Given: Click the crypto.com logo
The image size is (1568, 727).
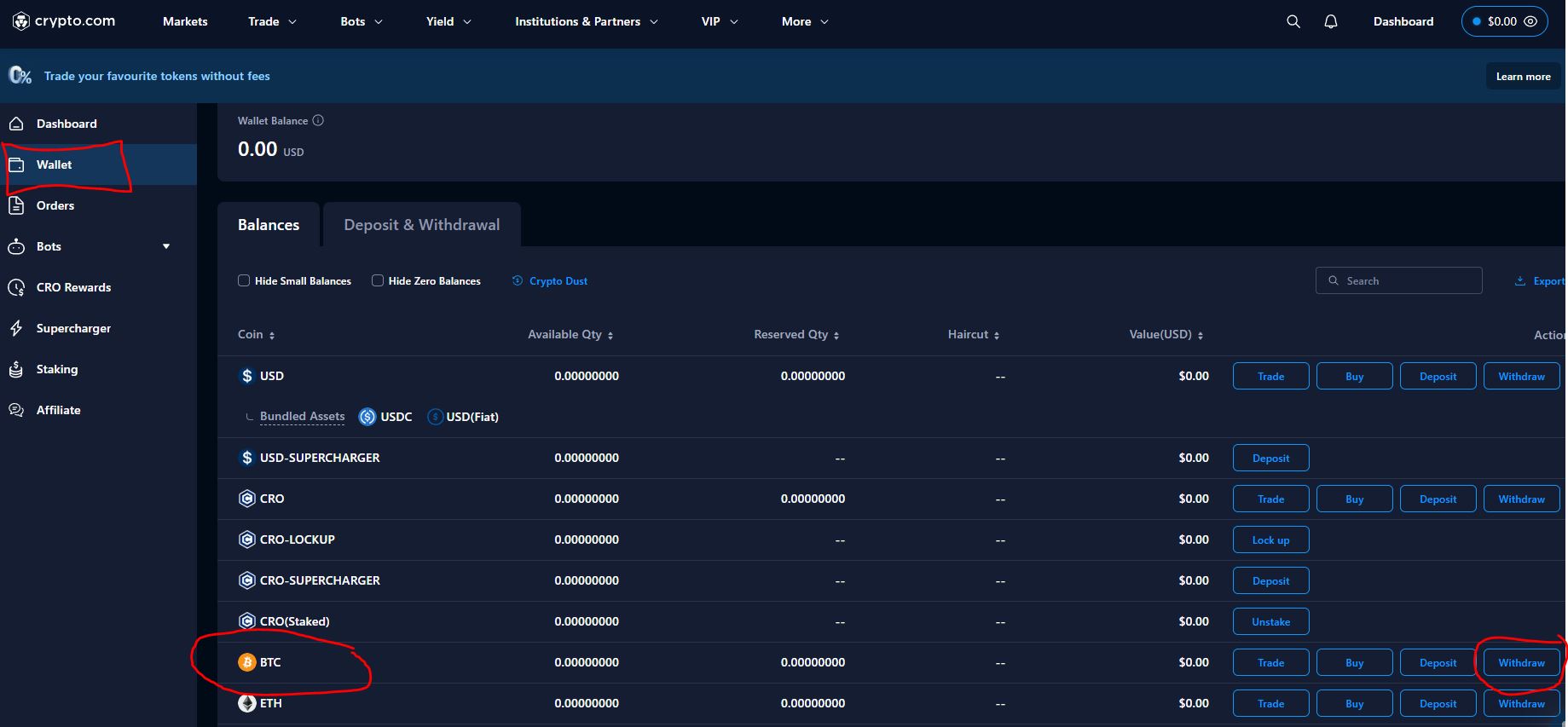Looking at the screenshot, I should coord(64,21).
